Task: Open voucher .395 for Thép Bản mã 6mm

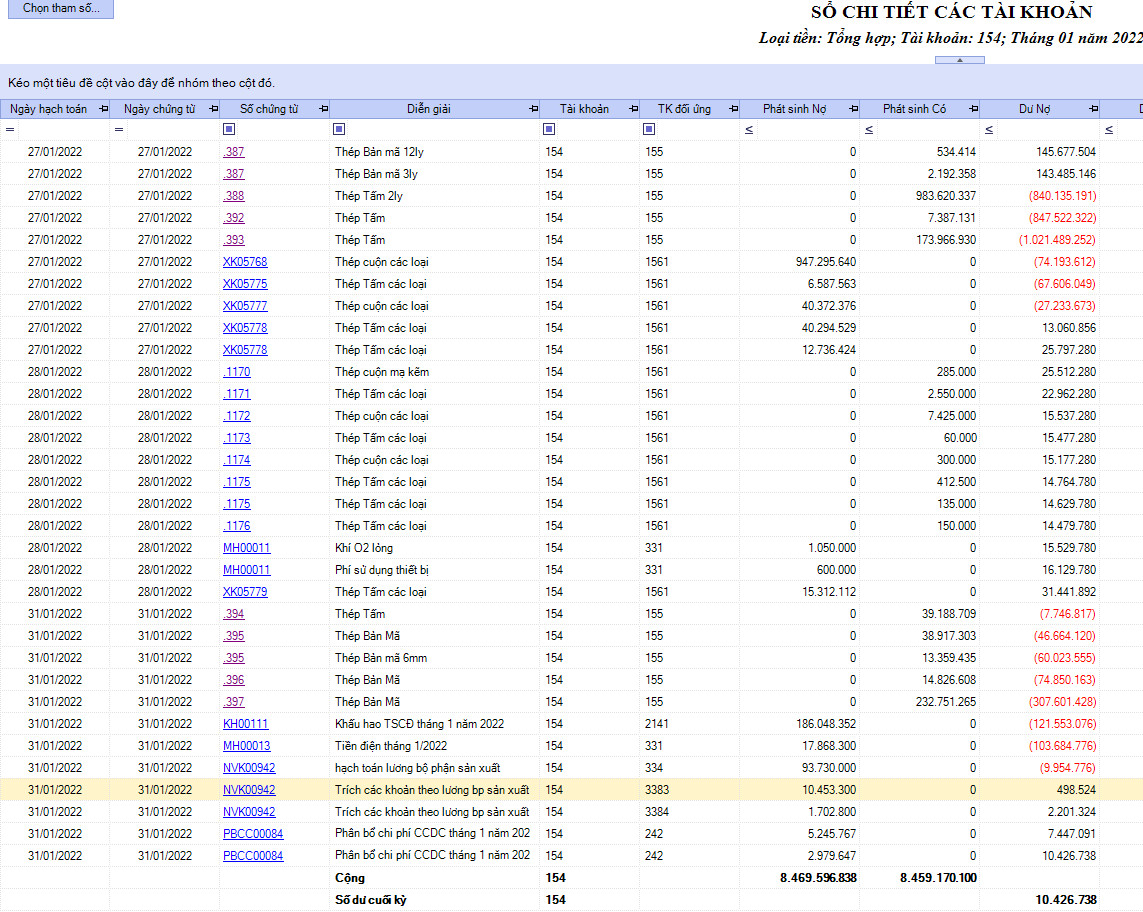Action: (234, 658)
